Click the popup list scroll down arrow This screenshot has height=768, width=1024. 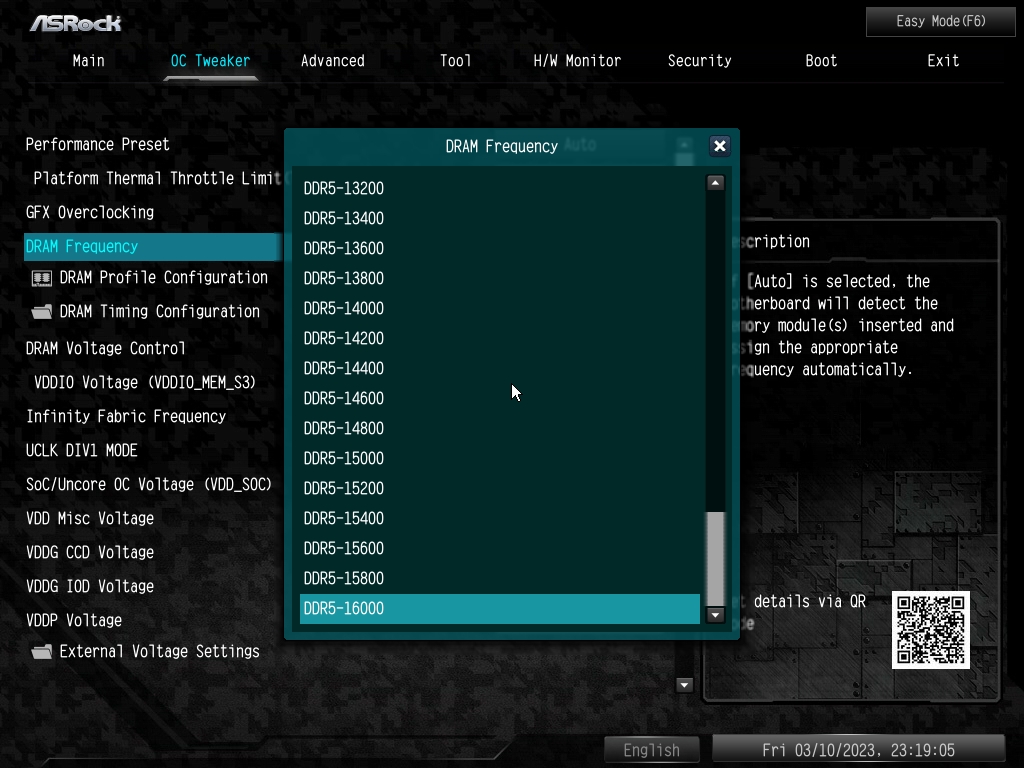click(715, 615)
